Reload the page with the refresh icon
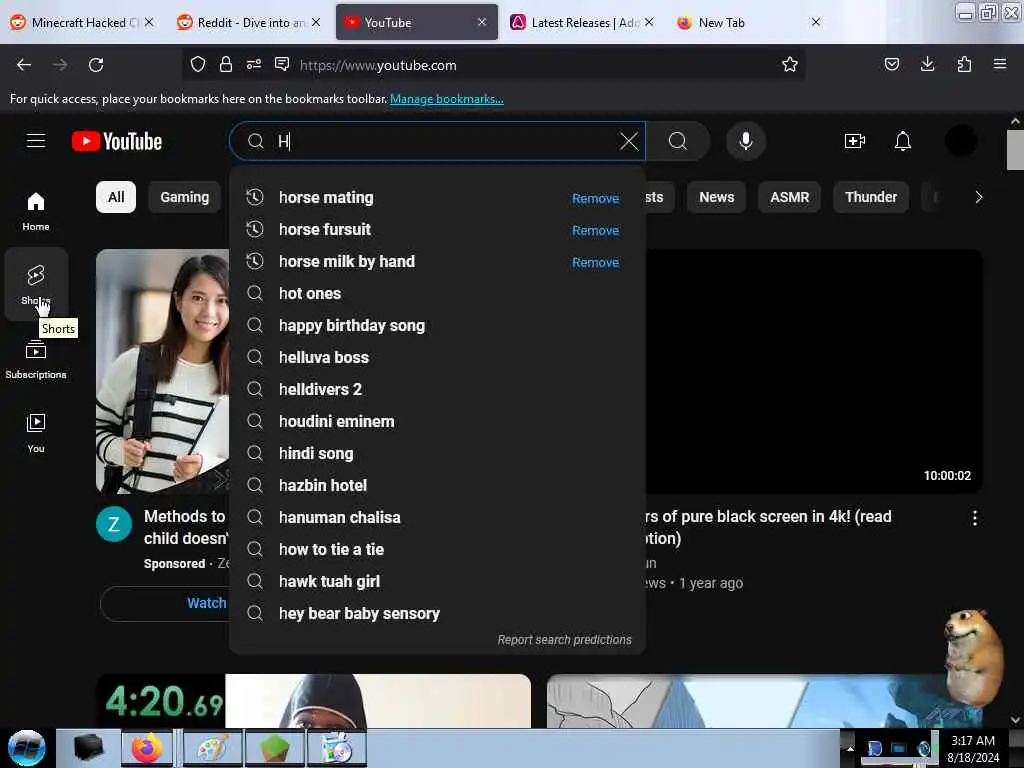Screen dimensions: 1024x768 coord(96,65)
